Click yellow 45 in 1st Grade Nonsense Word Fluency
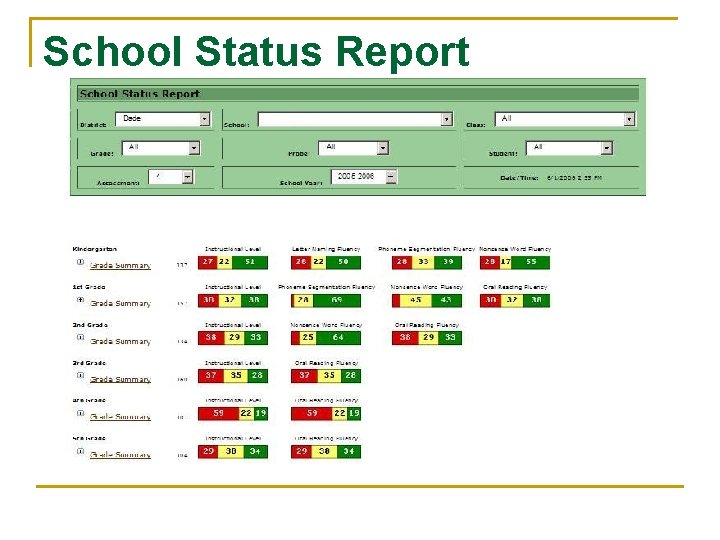This screenshot has width=720, height=540. click(x=416, y=300)
